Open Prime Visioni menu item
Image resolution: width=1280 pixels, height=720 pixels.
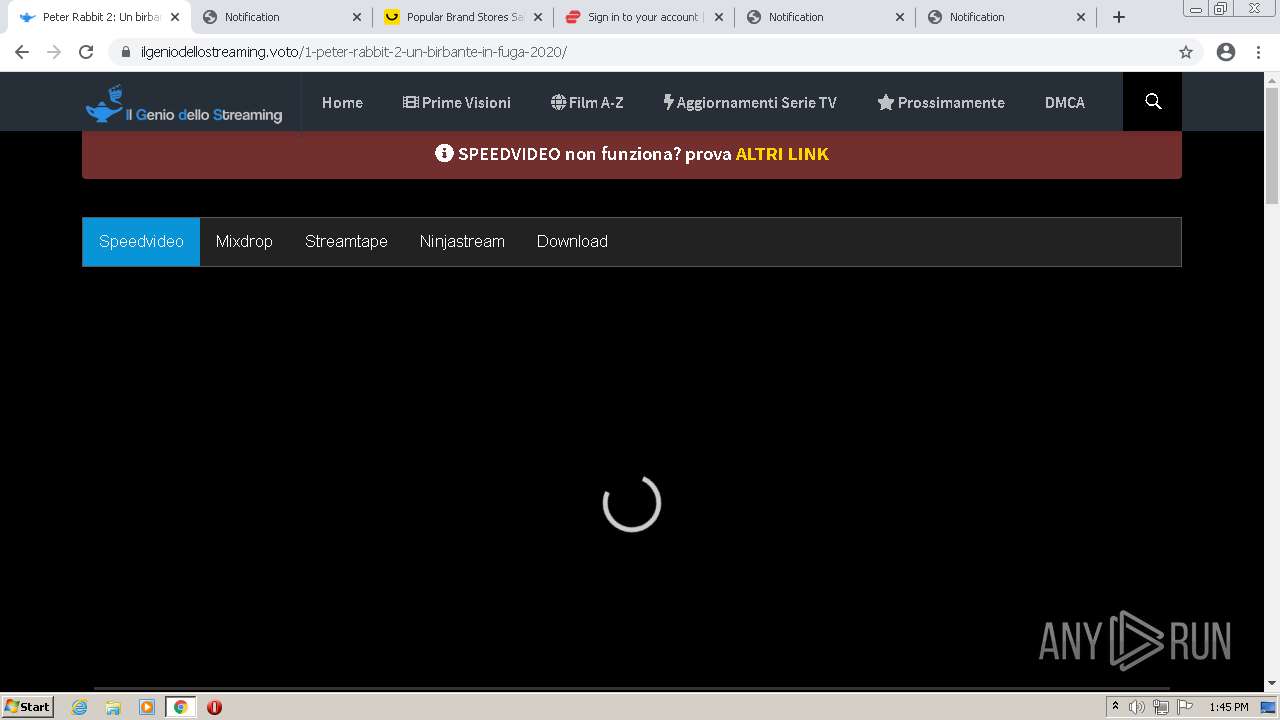(457, 102)
